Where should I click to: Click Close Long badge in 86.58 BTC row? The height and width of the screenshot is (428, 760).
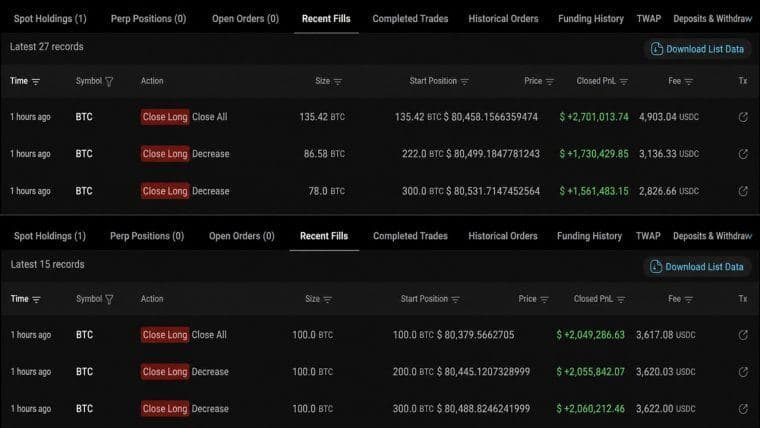pos(165,154)
